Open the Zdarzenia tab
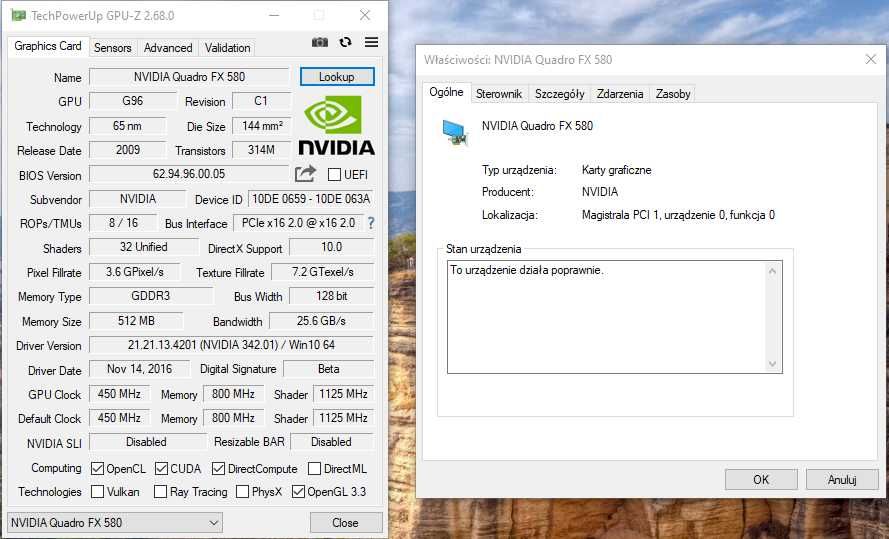The height and width of the screenshot is (539, 889). tap(620, 94)
